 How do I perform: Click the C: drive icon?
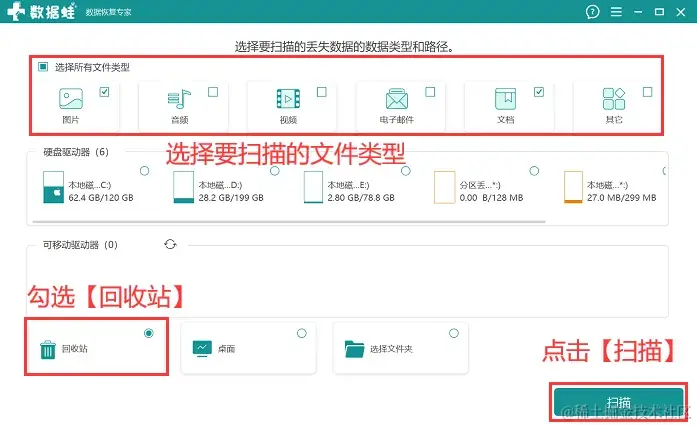click(53, 187)
